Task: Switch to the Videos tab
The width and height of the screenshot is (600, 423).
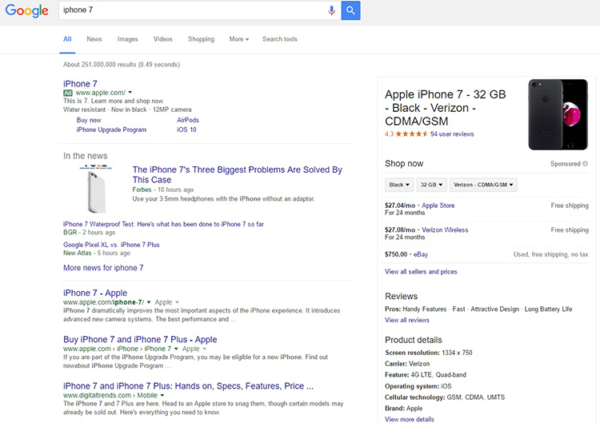Action: pyautogui.click(x=163, y=39)
